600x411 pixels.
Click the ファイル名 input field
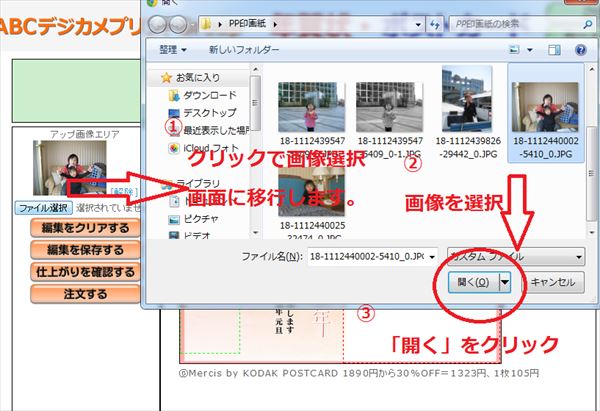367,256
